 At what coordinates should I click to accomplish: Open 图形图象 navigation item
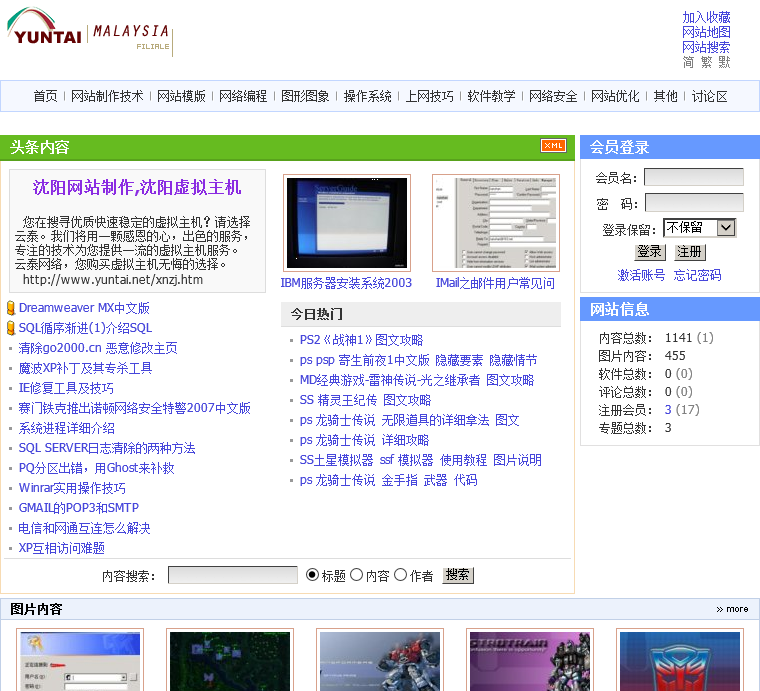coord(305,96)
